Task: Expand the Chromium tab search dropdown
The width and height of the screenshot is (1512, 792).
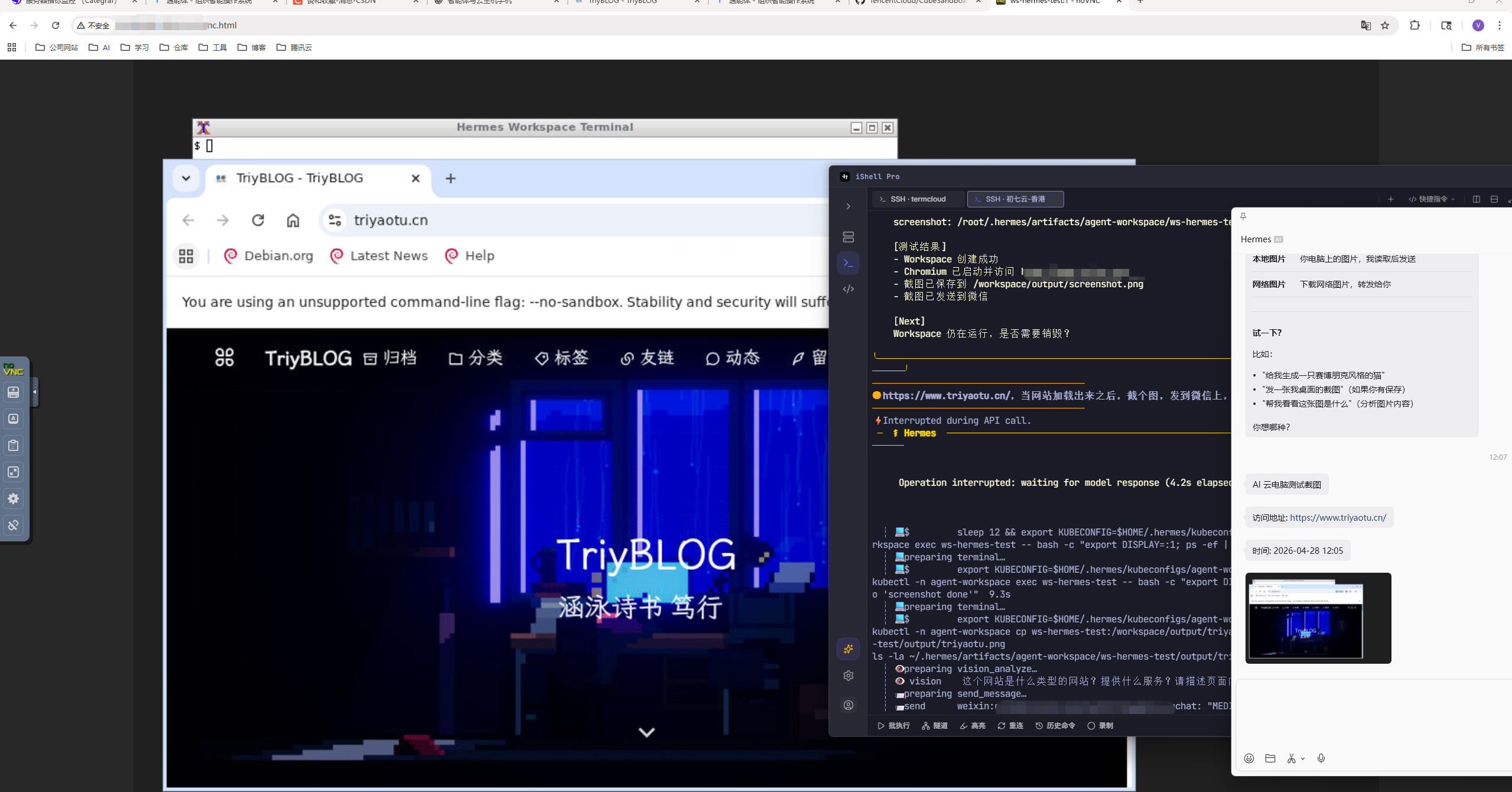Action: 186,178
